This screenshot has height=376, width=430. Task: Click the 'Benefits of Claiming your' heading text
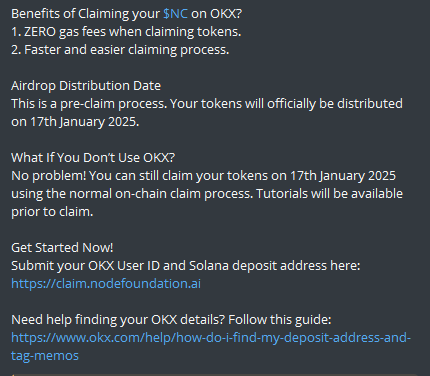point(85,14)
